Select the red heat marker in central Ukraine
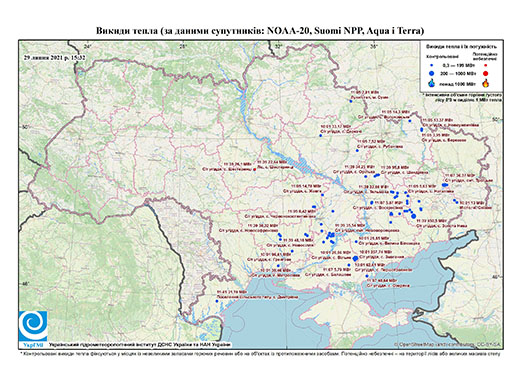The image size is (520, 368). point(255,169)
